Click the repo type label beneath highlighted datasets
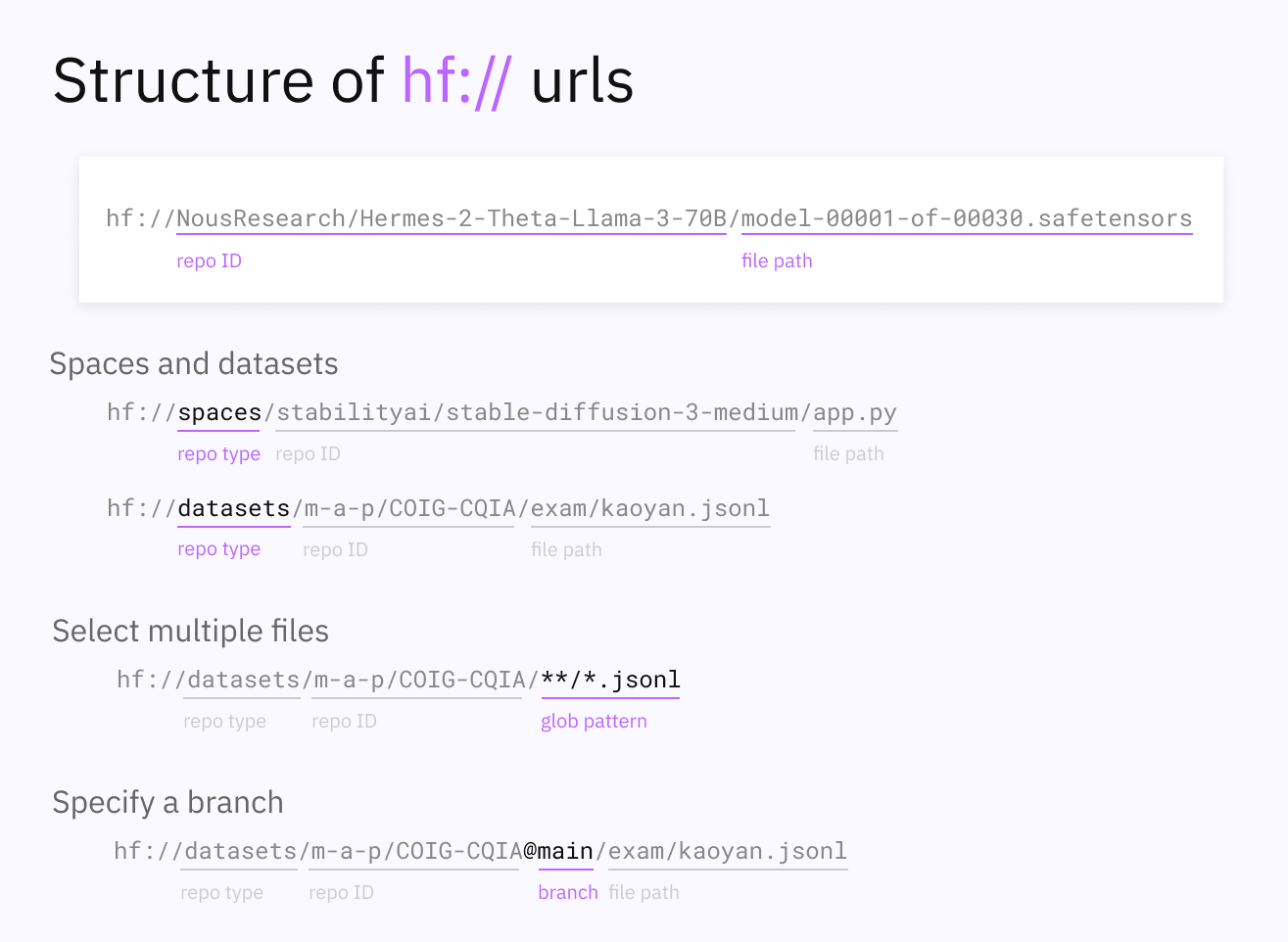 pyautogui.click(x=218, y=549)
